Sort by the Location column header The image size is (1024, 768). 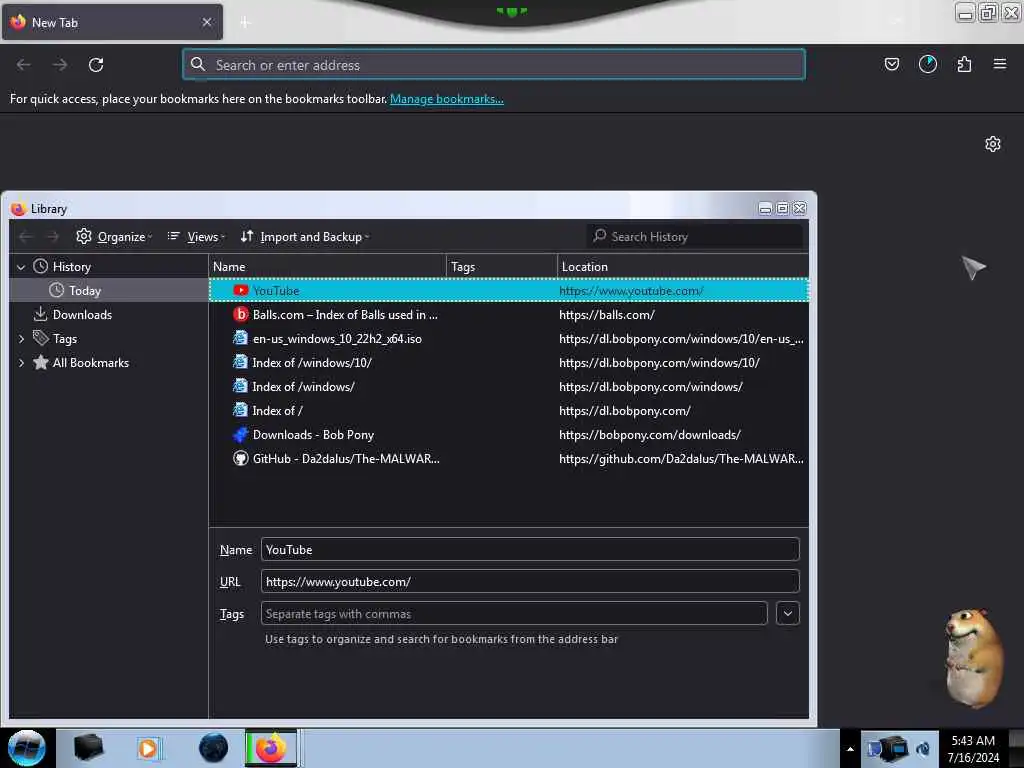coord(683,266)
